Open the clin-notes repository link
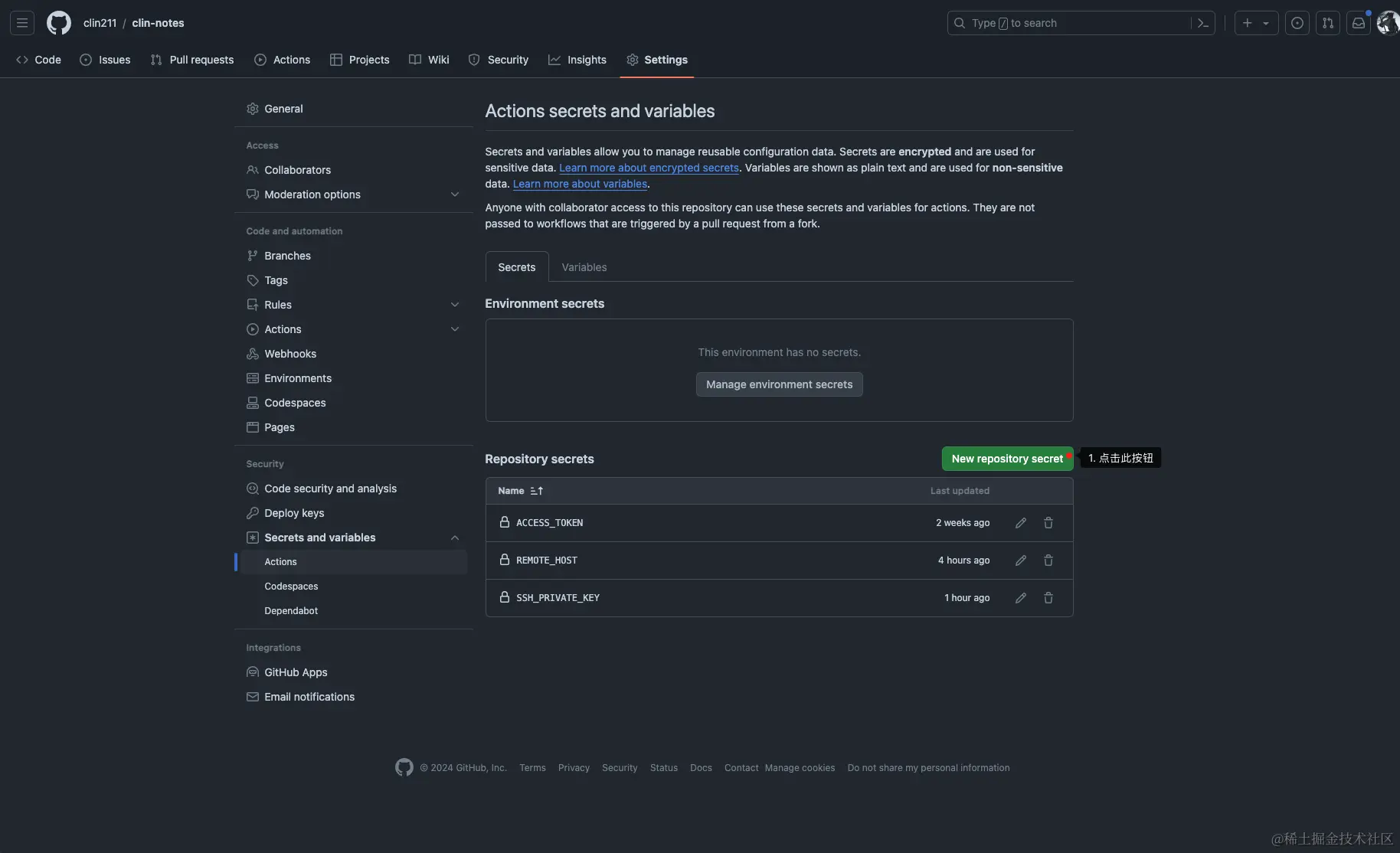 click(158, 23)
